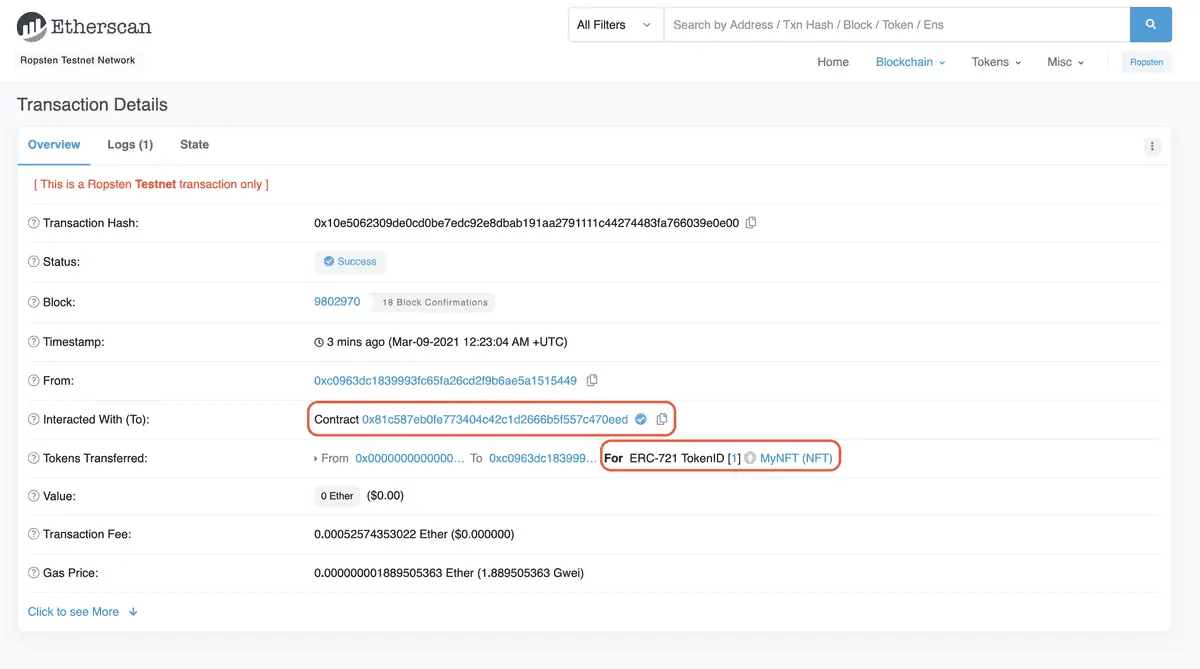Open token recipient 0xc0963dc183999... link

(544, 458)
